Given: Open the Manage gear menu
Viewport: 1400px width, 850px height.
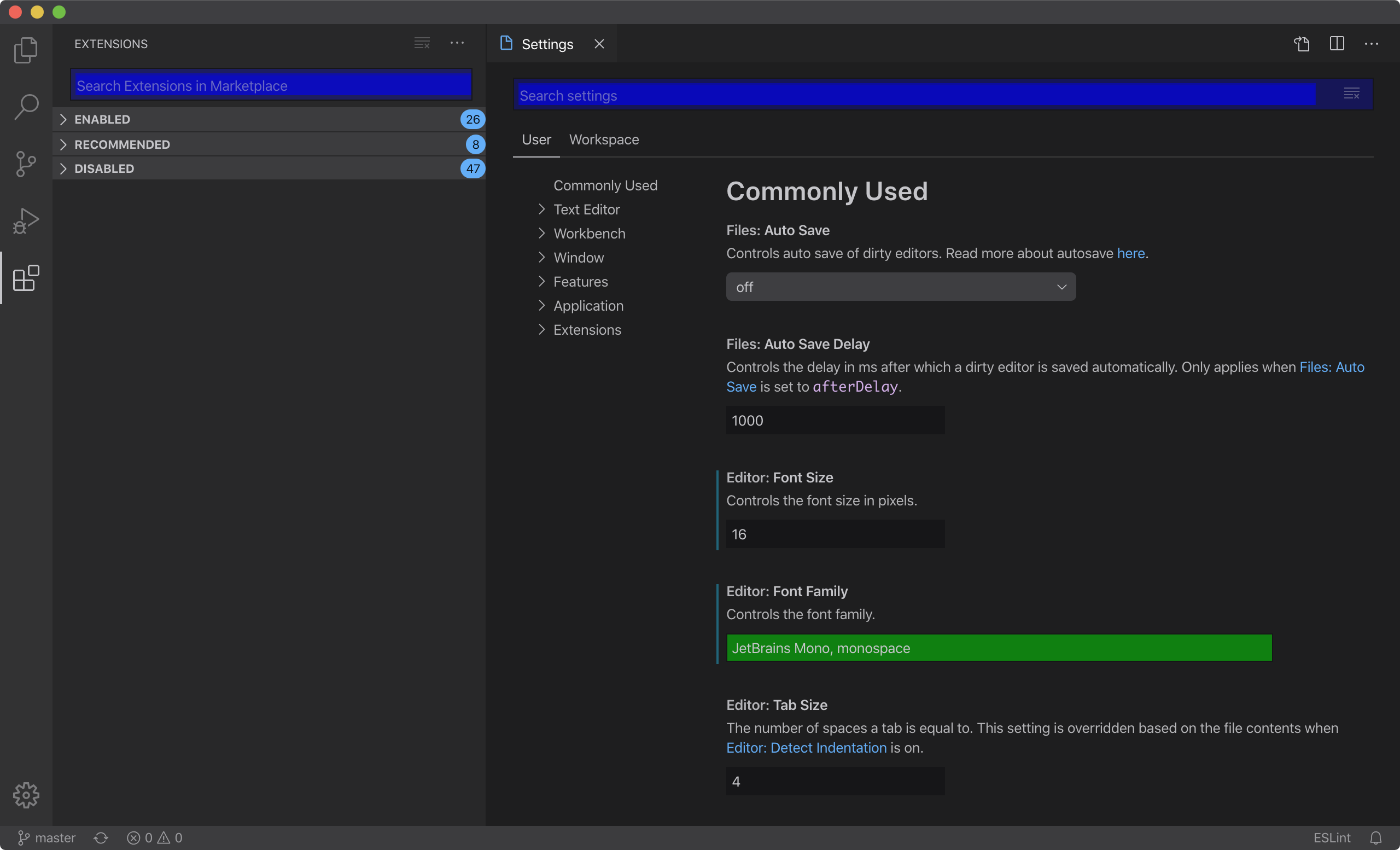Looking at the screenshot, I should [26, 795].
